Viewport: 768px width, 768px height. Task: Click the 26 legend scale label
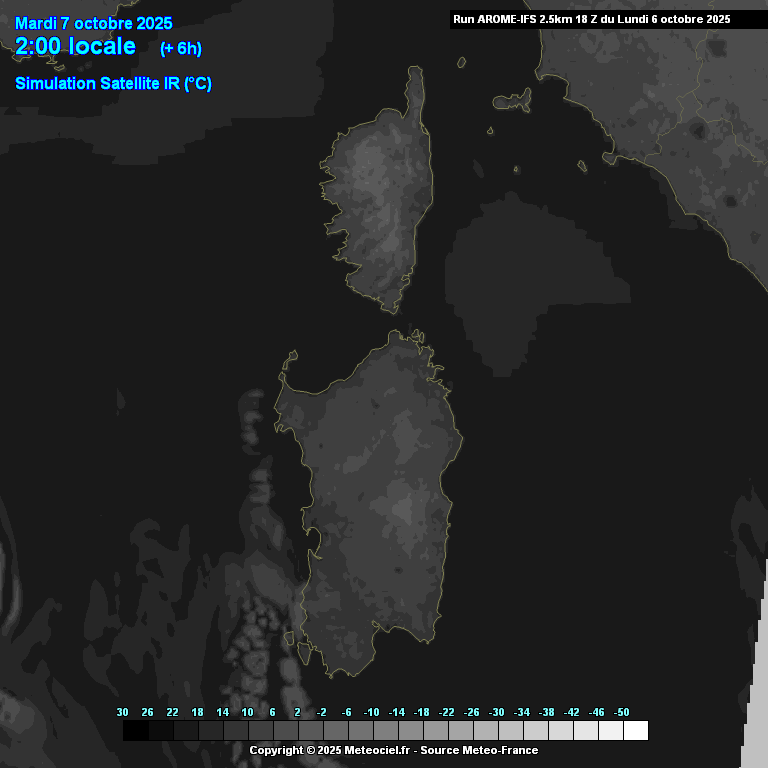pyautogui.click(x=147, y=712)
